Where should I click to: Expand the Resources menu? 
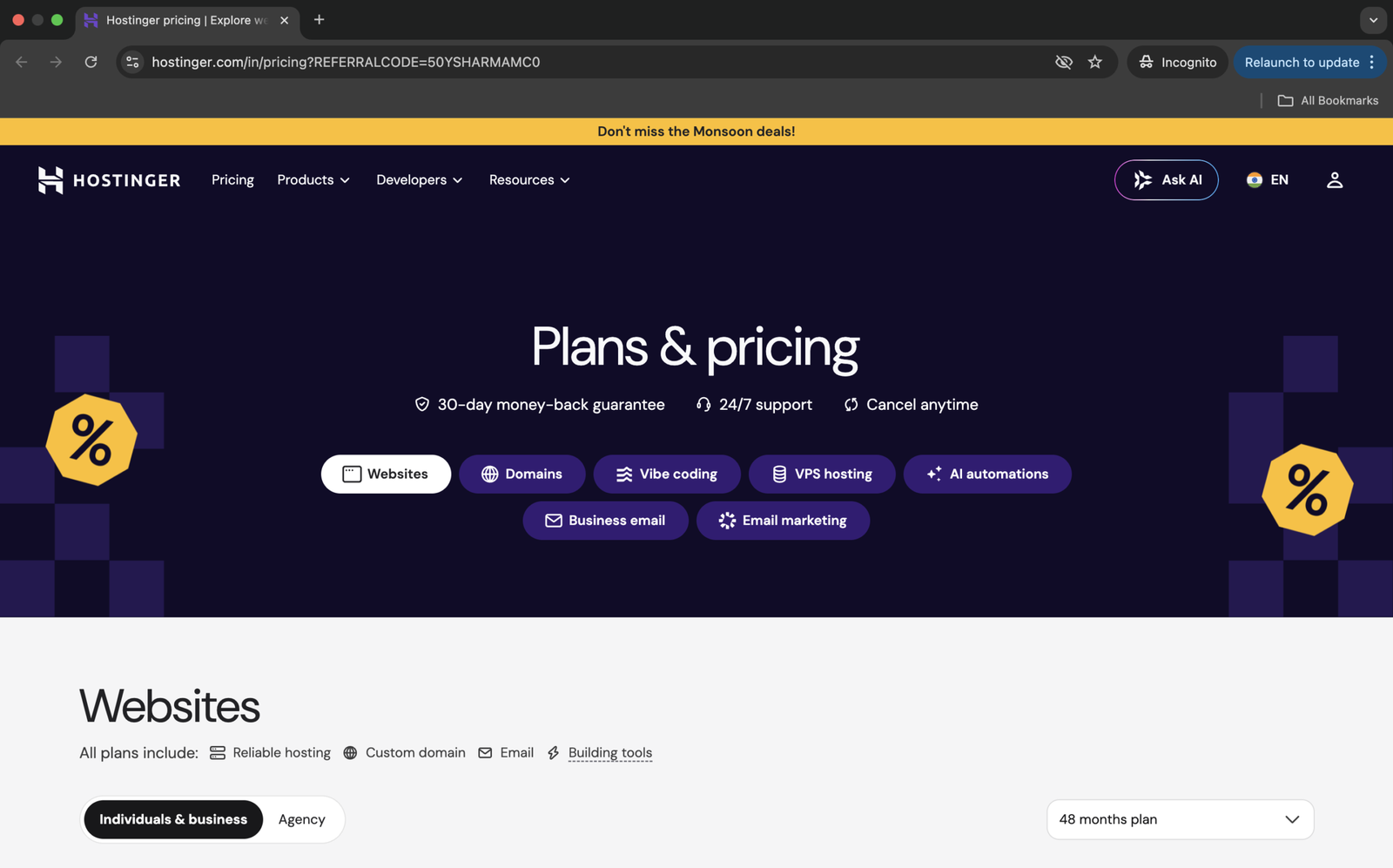click(529, 180)
